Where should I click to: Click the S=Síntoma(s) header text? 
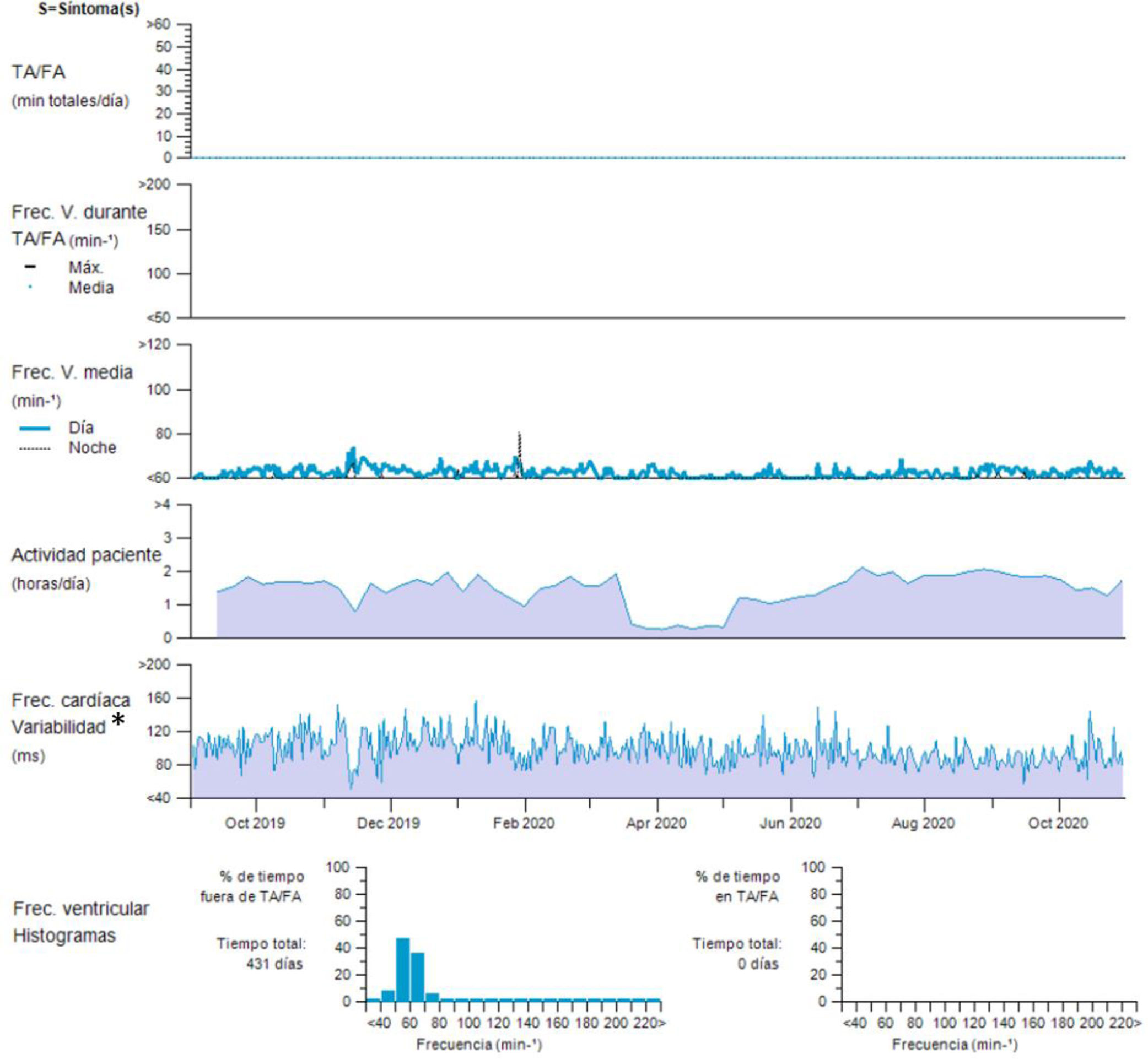tap(89, 9)
